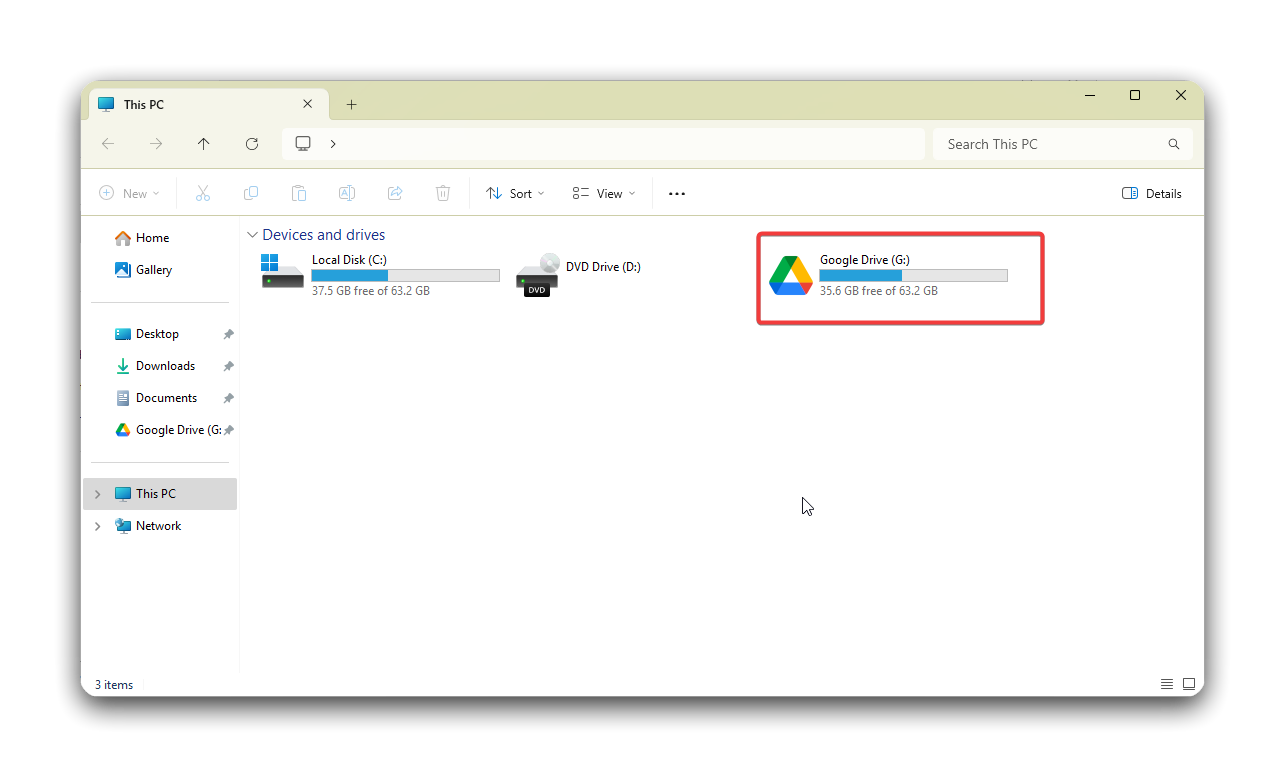Collapse the Devices and drives group
The image size is (1285, 777).
pyautogui.click(x=251, y=235)
